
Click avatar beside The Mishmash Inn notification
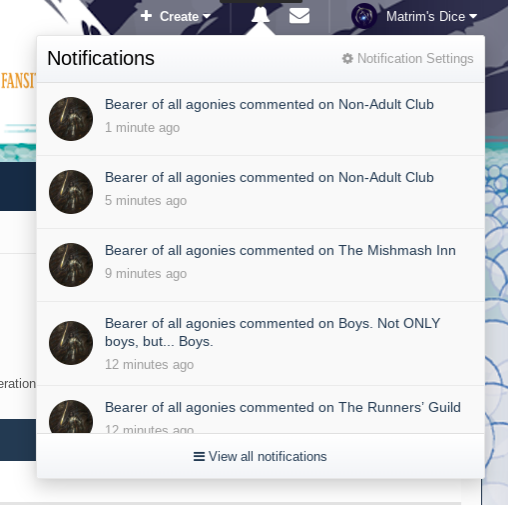click(71, 265)
